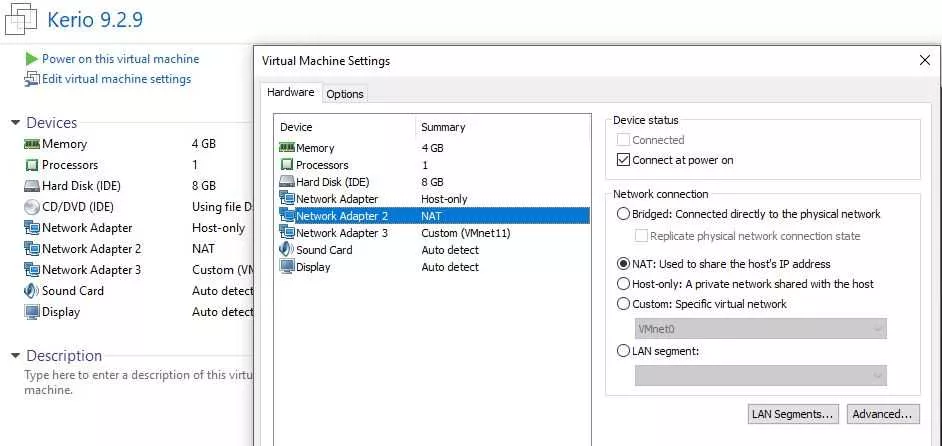Select NAT network connection radio button

tap(623, 264)
